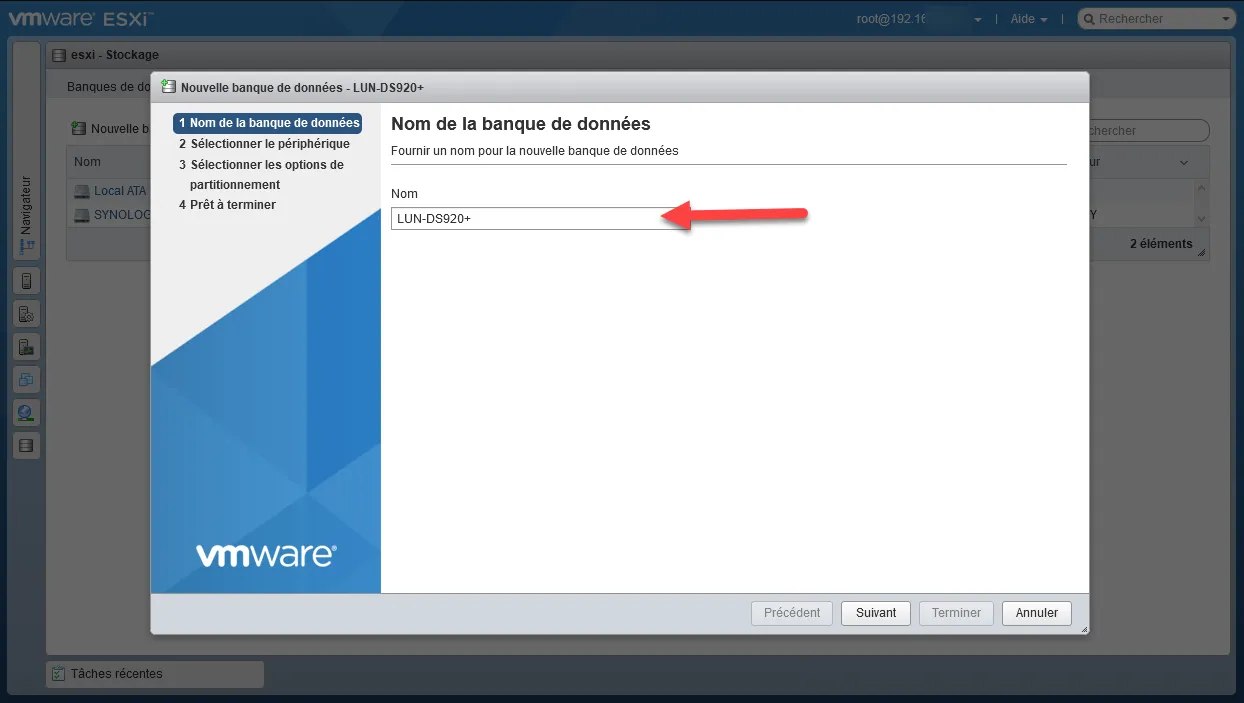Open Networking globe icon in sidebar

pos(27,413)
